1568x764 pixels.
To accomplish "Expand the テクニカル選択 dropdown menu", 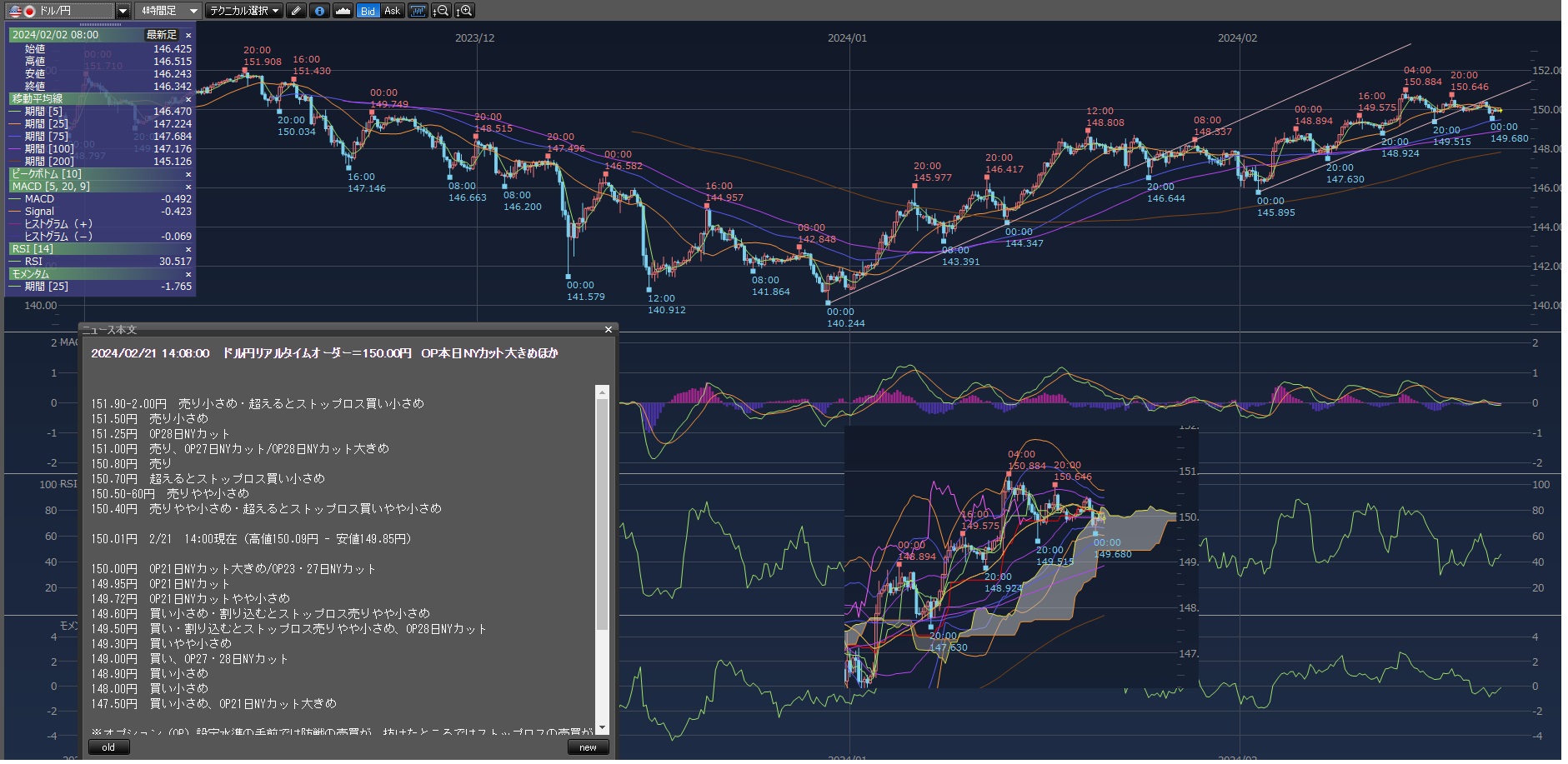I will pyautogui.click(x=244, y=11).
